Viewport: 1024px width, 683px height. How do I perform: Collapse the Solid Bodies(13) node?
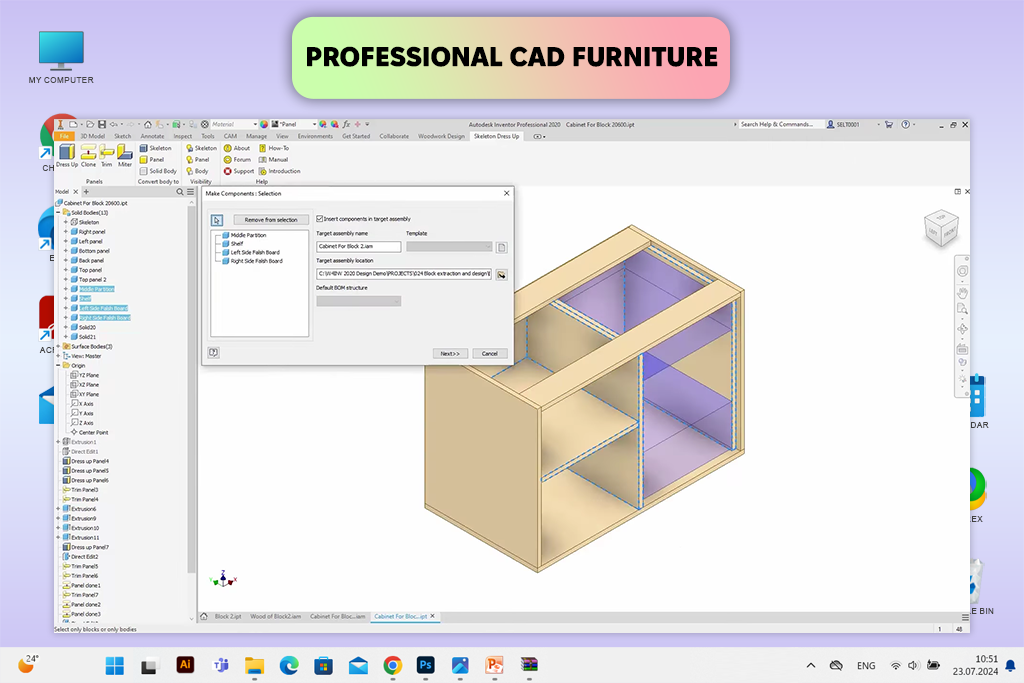tap(58, 212)
